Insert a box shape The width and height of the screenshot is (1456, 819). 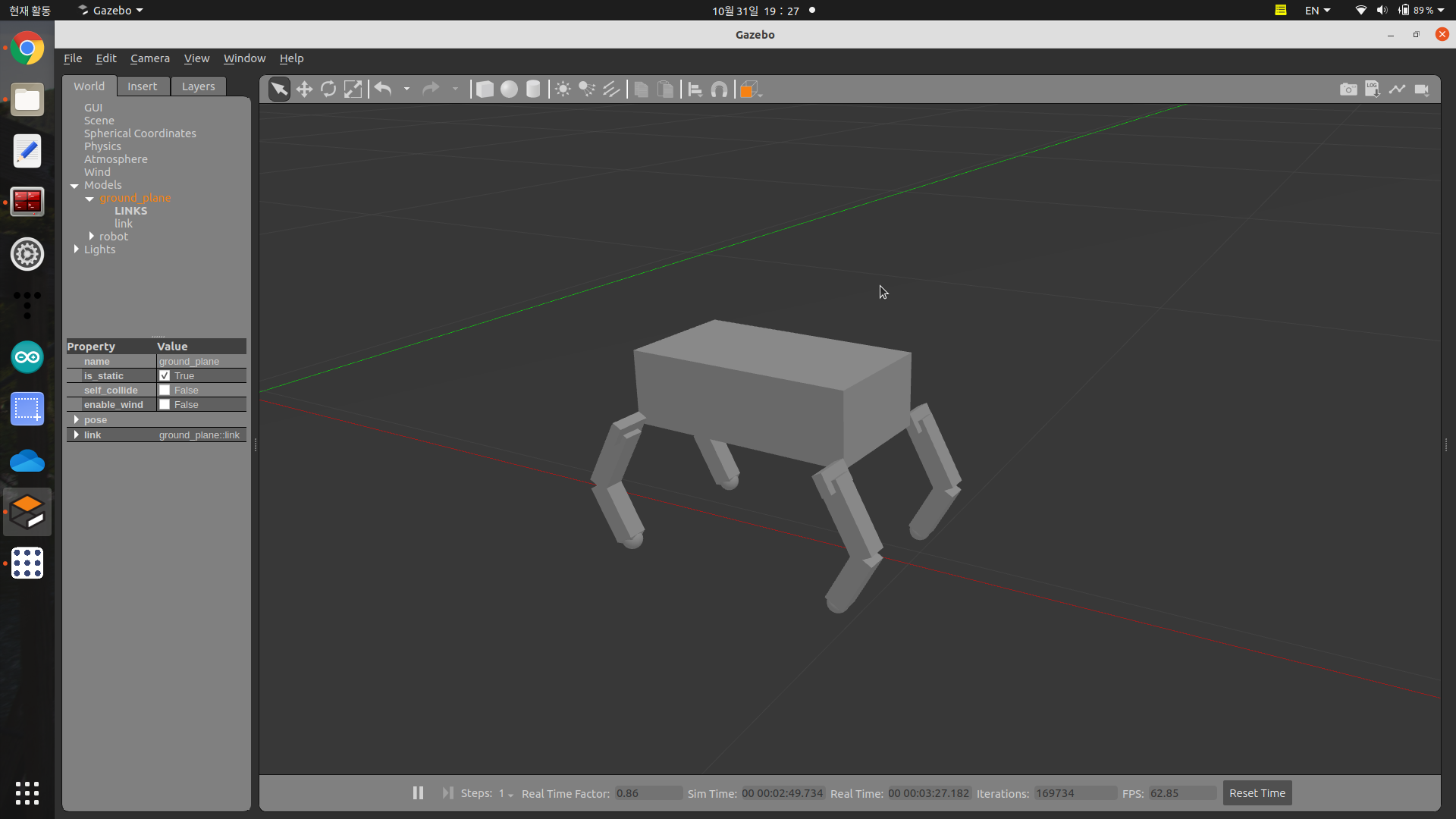[x=485, y=89]
